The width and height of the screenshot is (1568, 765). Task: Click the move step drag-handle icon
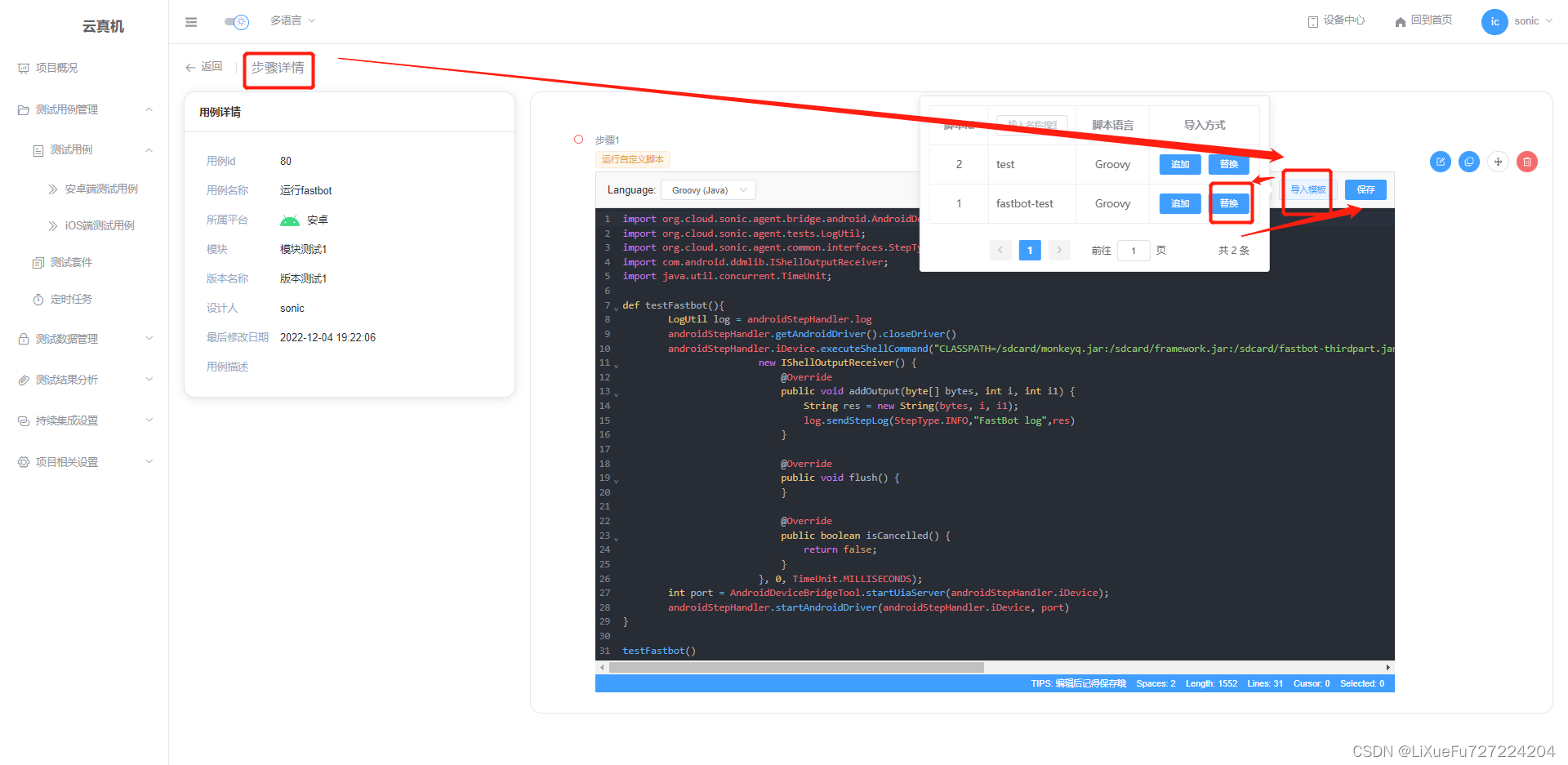pos(1498,162)
